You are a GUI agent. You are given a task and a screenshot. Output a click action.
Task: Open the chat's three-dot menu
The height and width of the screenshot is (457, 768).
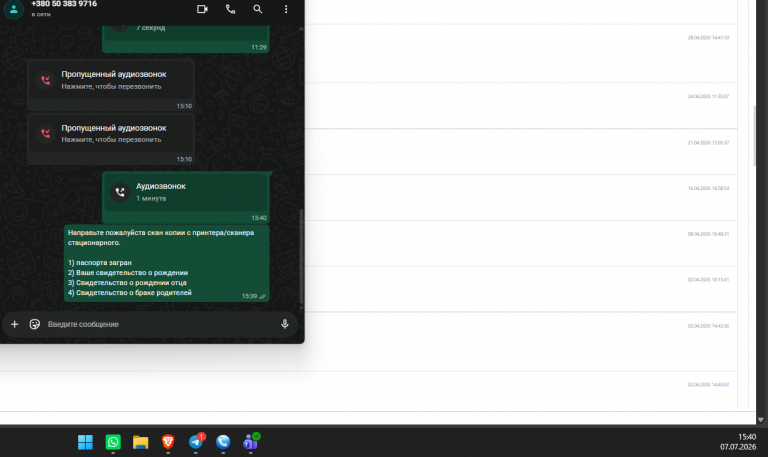(x=286, y=9)
